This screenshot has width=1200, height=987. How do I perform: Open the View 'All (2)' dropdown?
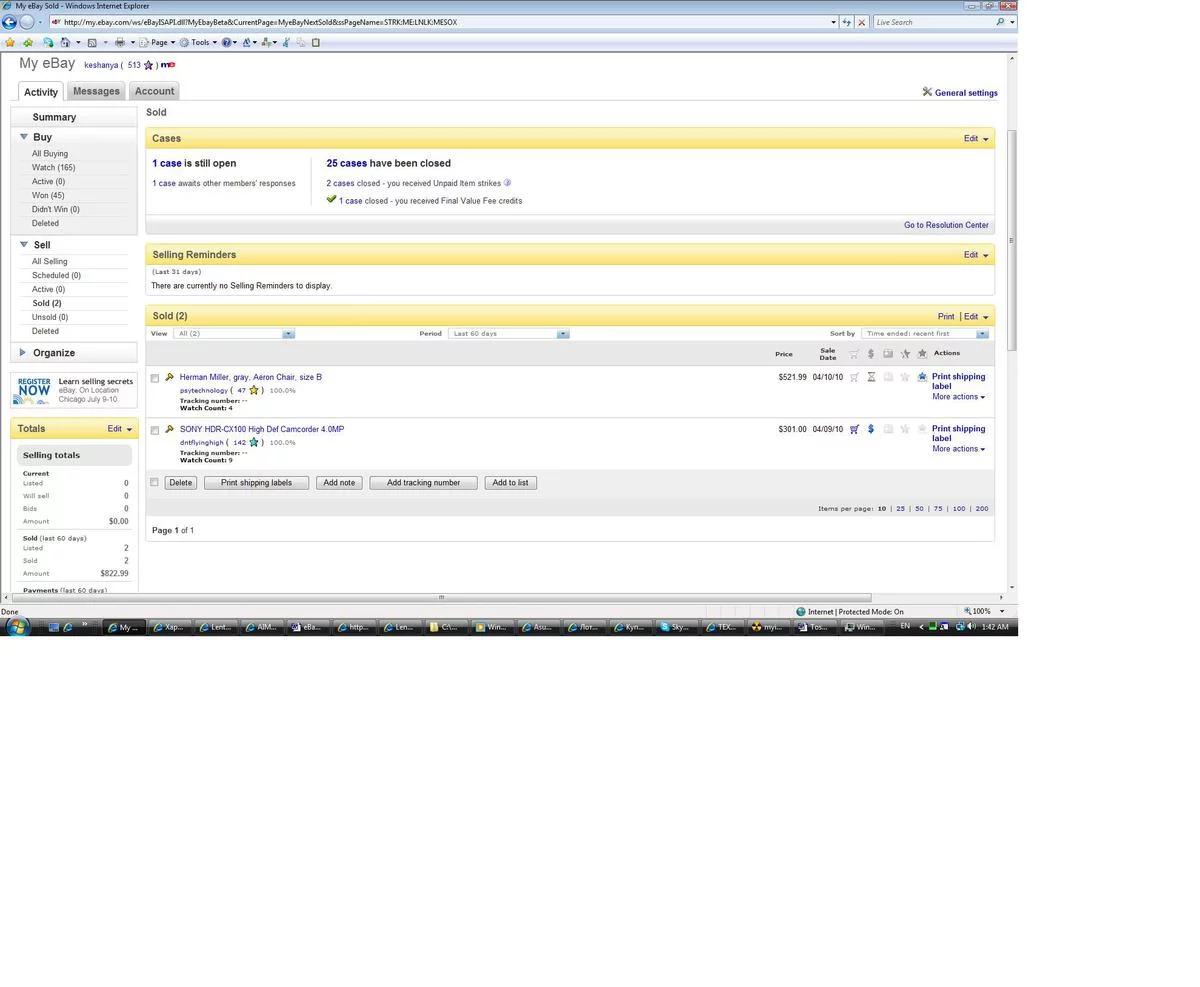234,334
